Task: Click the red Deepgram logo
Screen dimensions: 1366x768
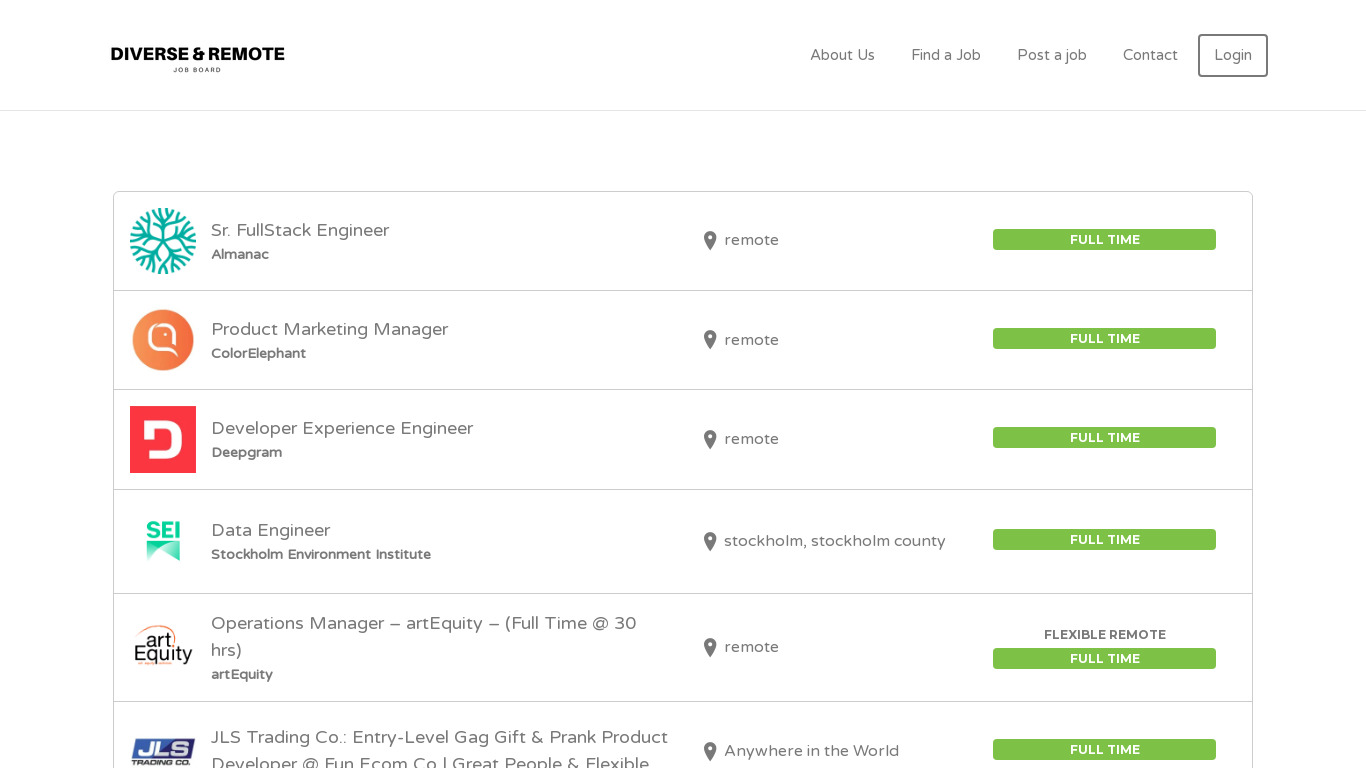Action: pos(163,439)
